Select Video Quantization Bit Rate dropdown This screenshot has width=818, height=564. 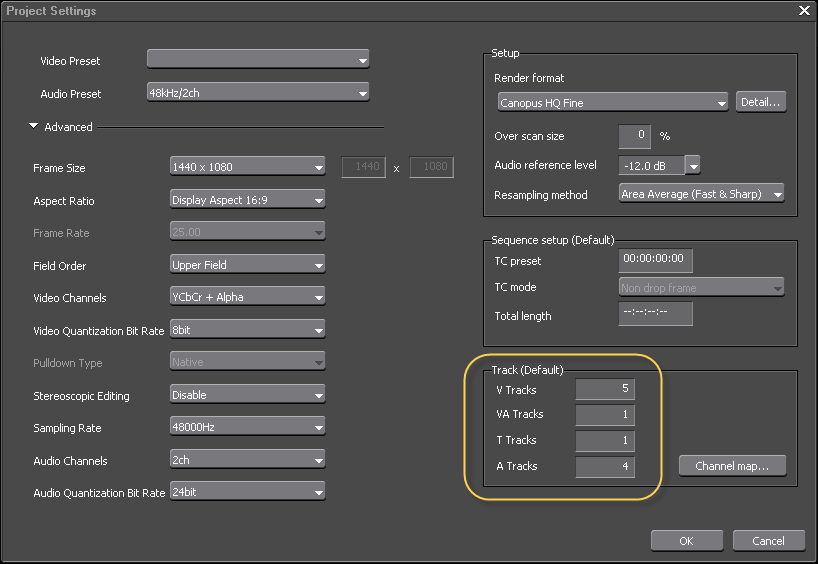[x=248, y=329]
